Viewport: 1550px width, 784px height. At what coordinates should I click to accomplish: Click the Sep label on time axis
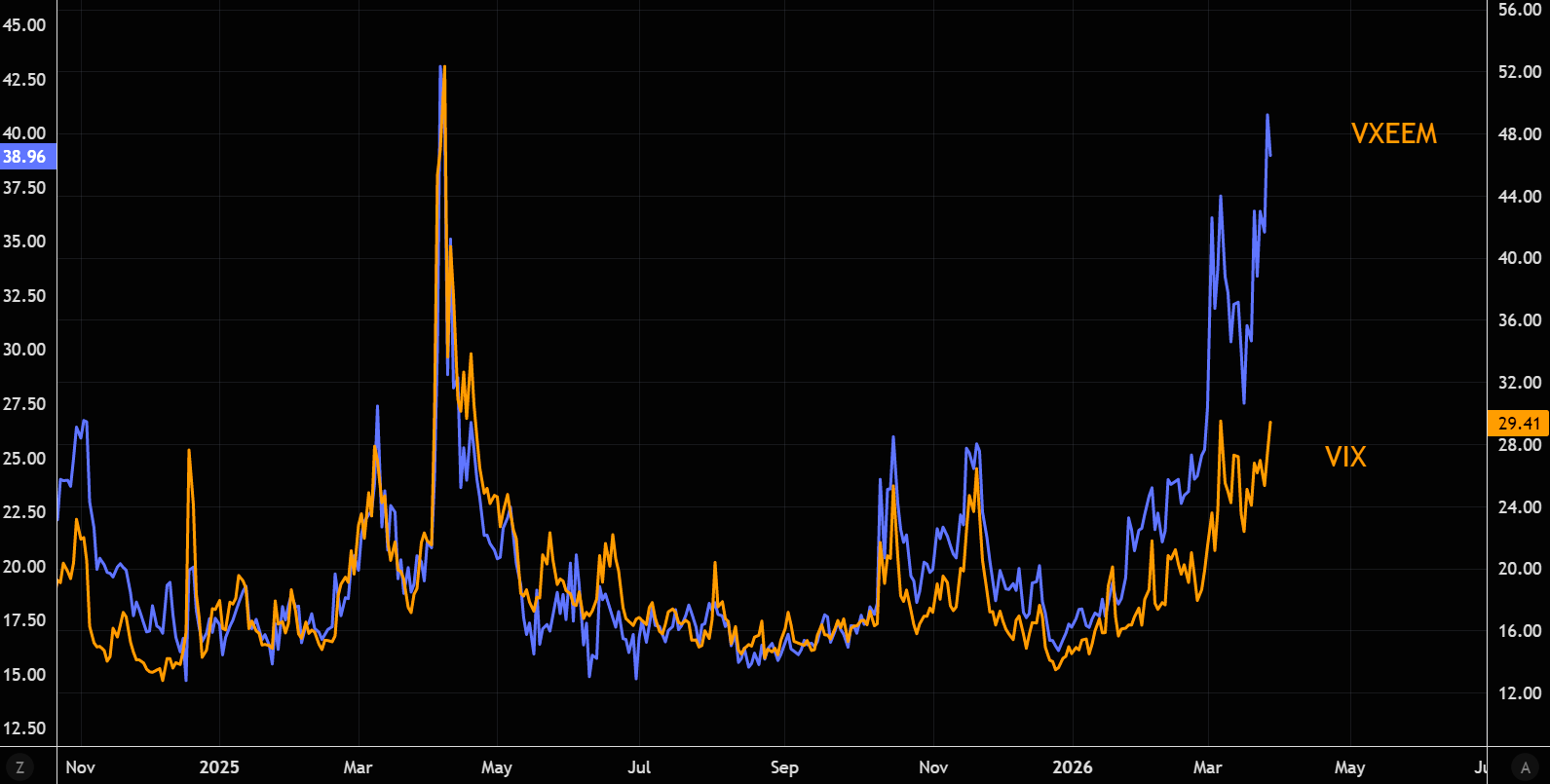784,767
